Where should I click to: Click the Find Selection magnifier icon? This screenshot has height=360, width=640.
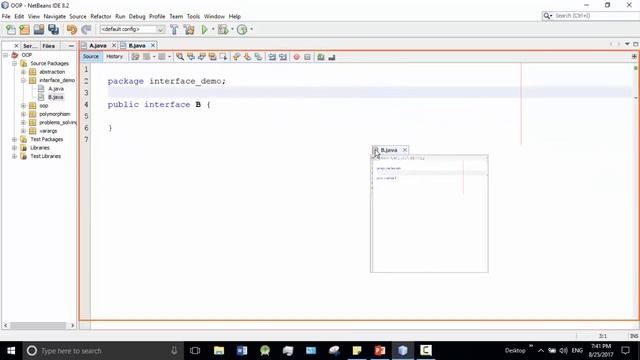[x=180, y=57]
